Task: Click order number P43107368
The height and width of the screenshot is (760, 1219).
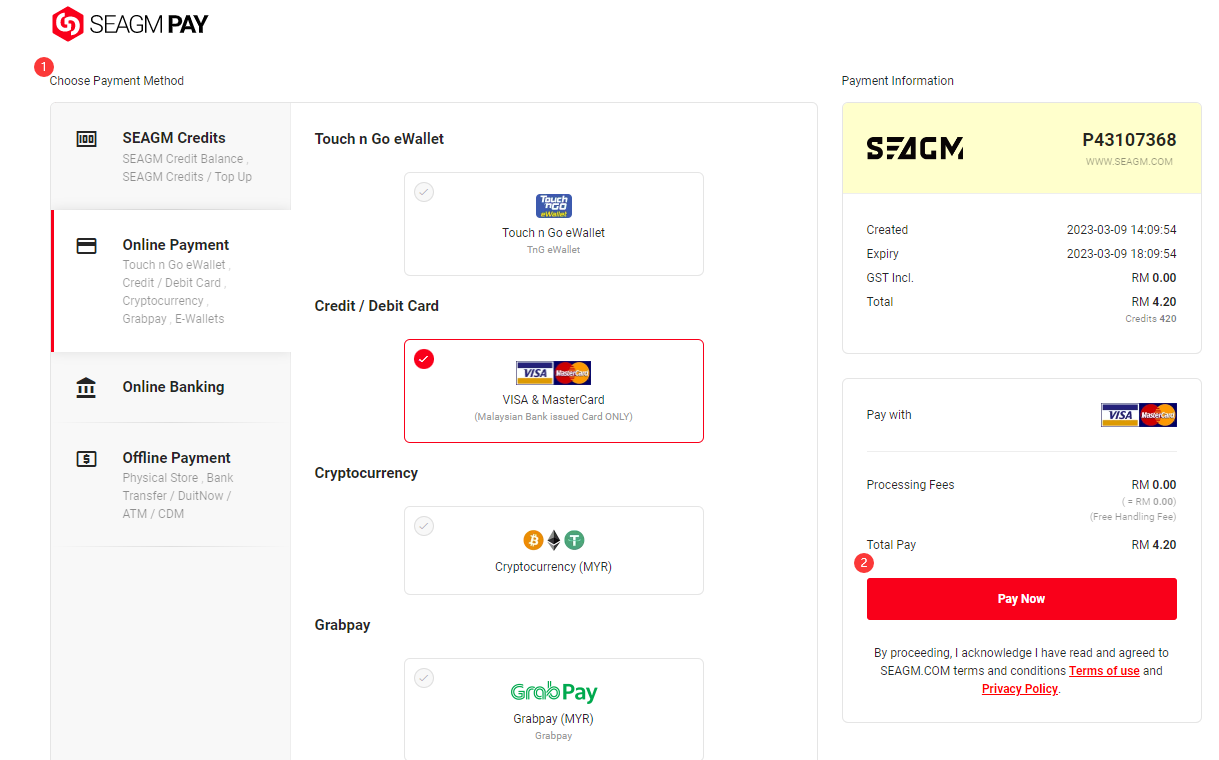Action: (1129, 140)
